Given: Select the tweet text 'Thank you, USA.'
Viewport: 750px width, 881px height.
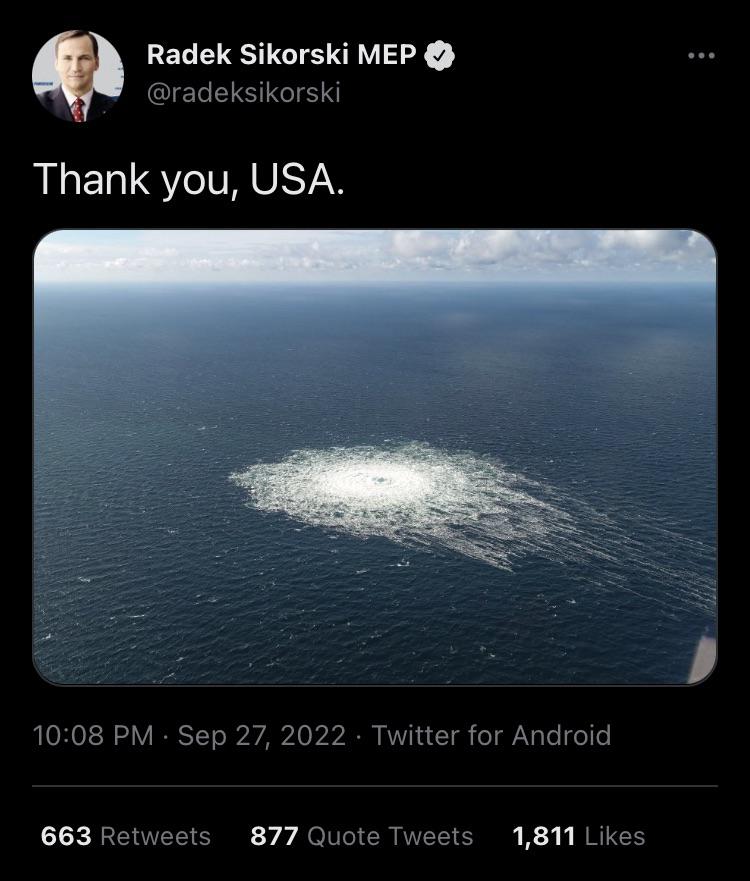Looking at the screenshot, I should coord(189,179).
